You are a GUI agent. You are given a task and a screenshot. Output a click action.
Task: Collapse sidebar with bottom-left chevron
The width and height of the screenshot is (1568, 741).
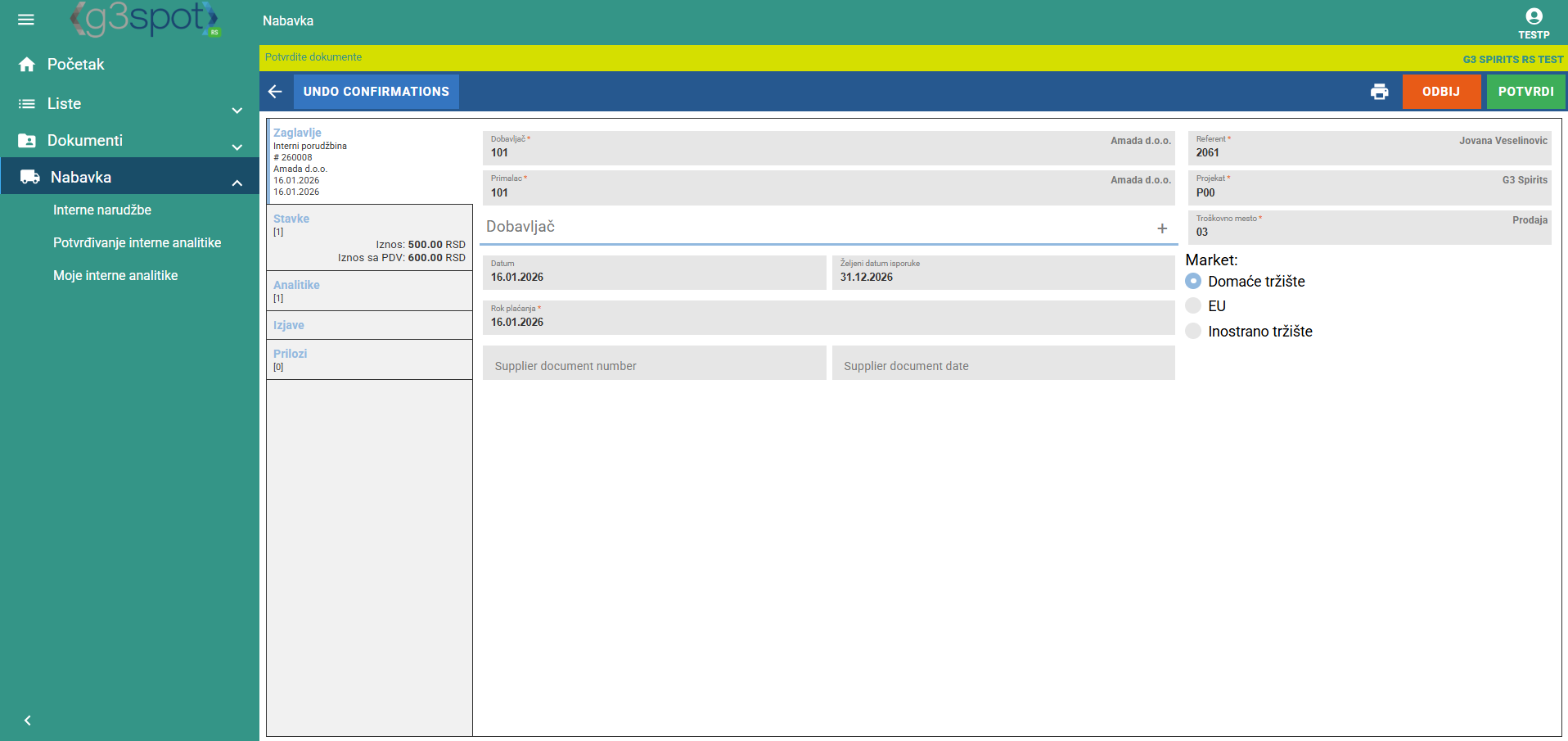28,721
